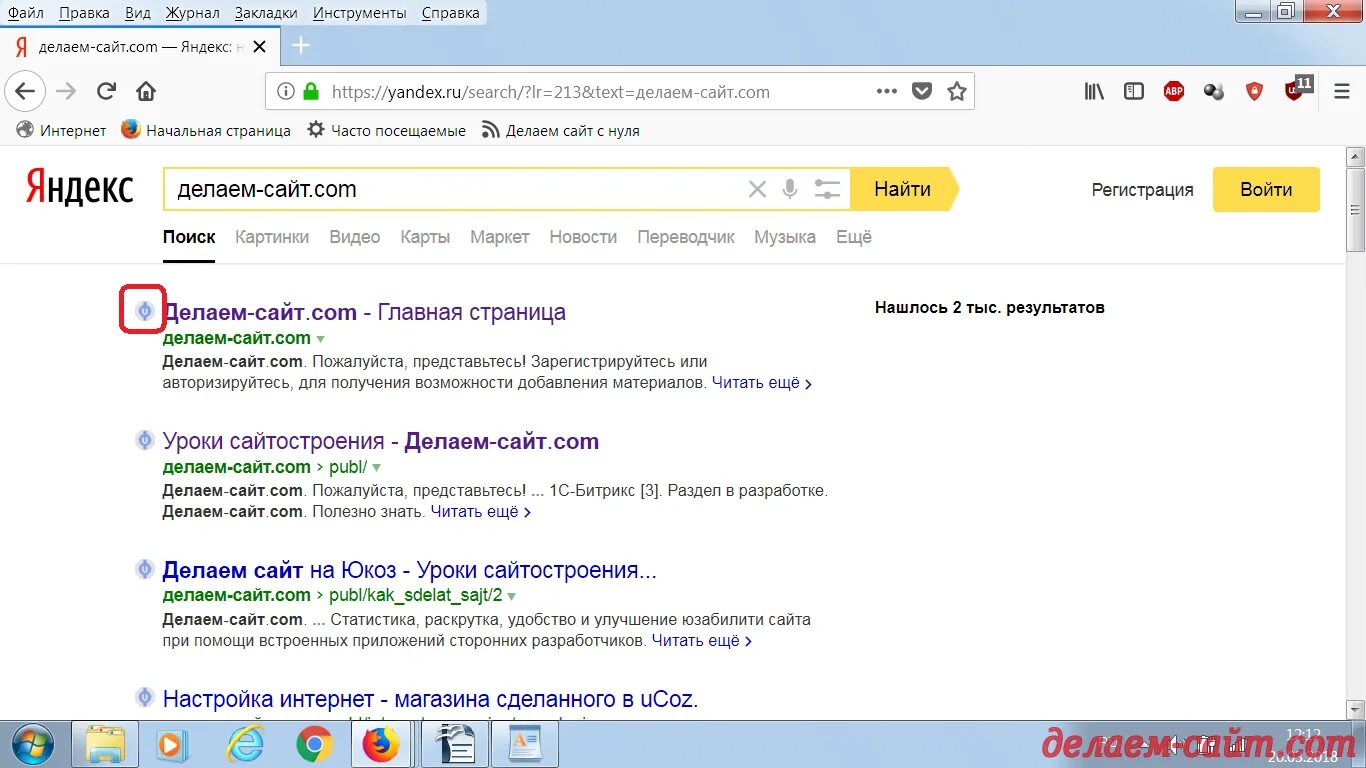Open the Журнал menu
This screenshot has width=1366, height=768.
(193, 13)
